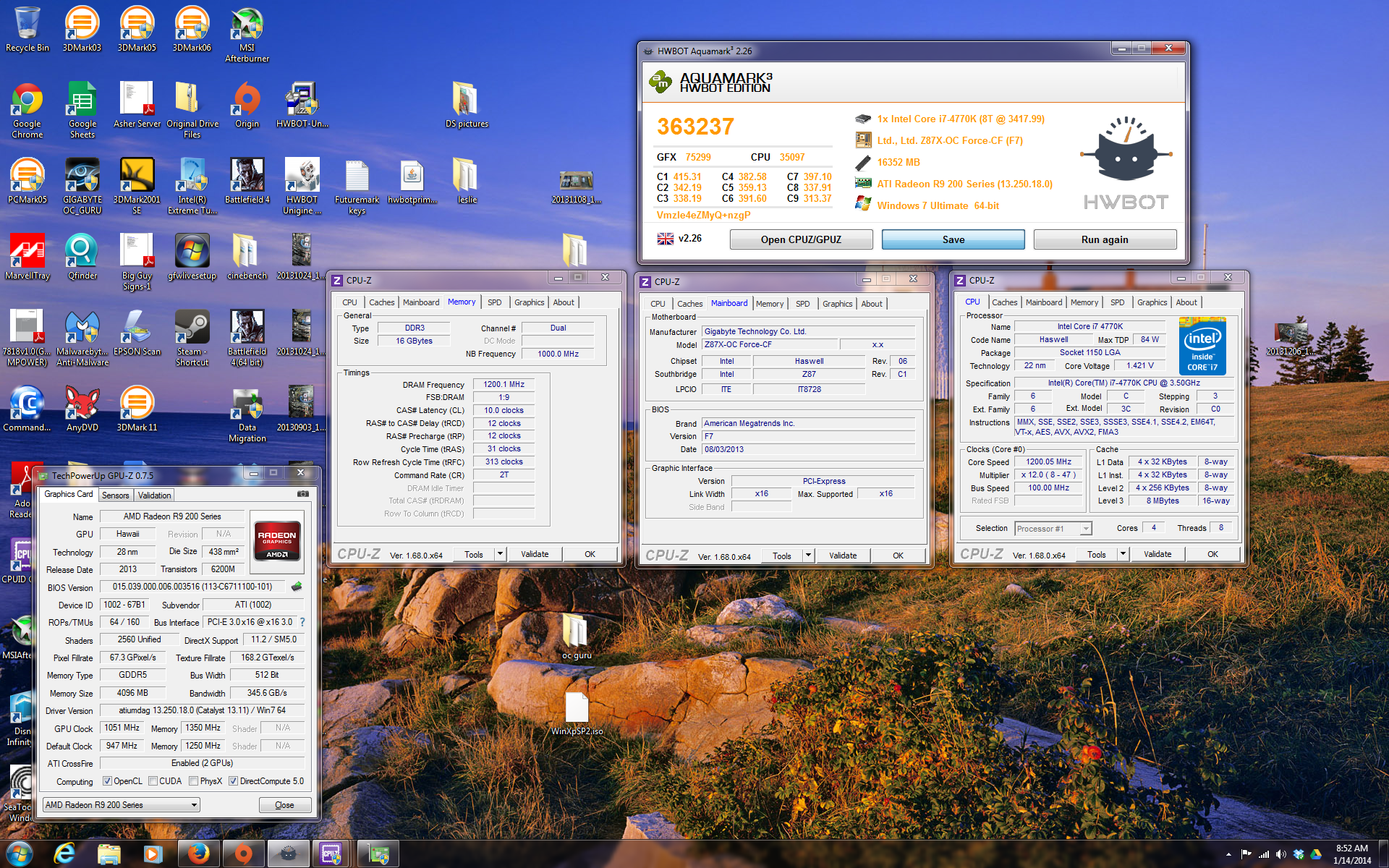Open About tab in Mainboard CPU-Z window
This screenshot has height=868, width=1389.
tap(872, 304)
